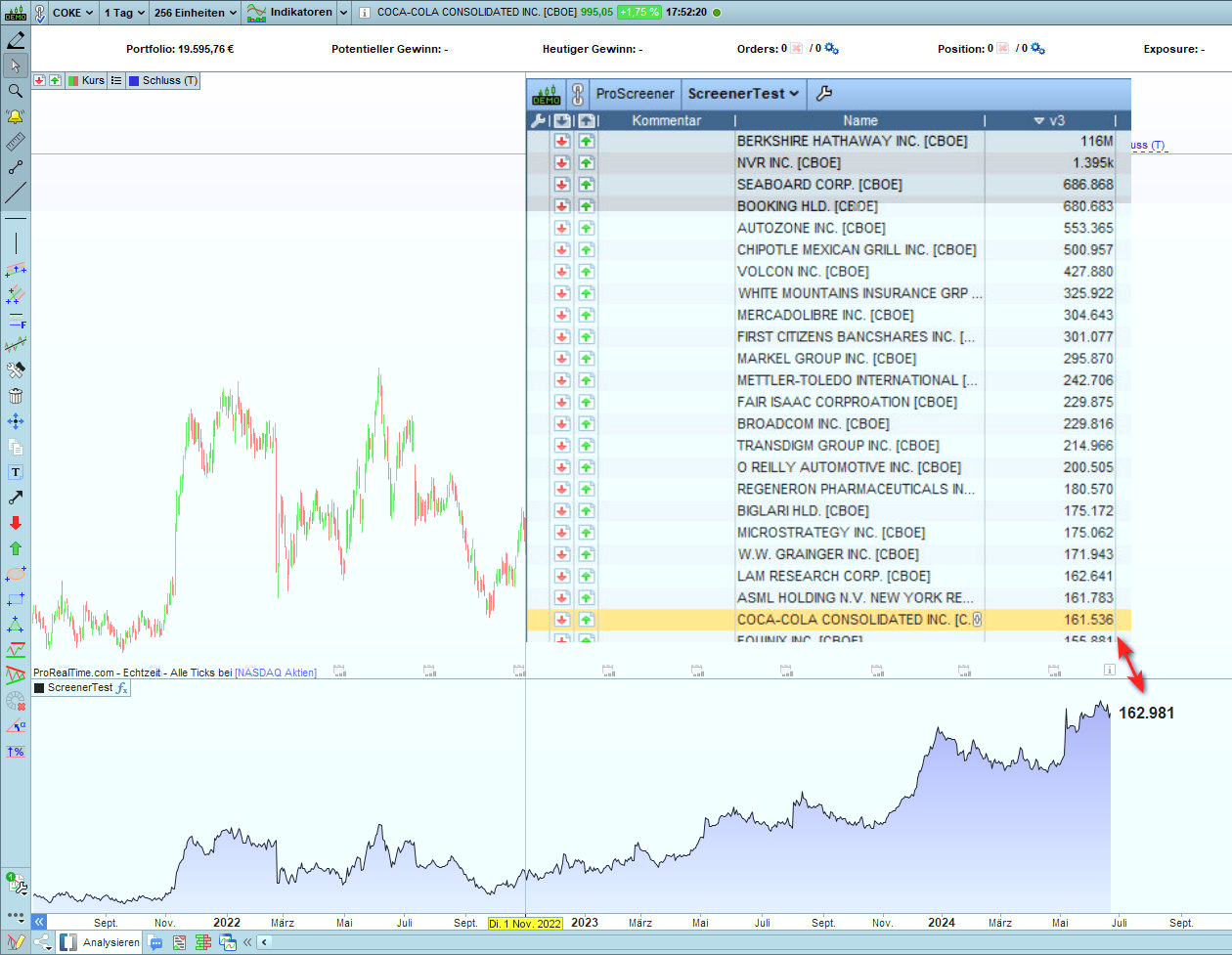Screen dimensions: 1232x955
Task: Choose the diagonal trend line tool
Action: [x=16, y=193]
